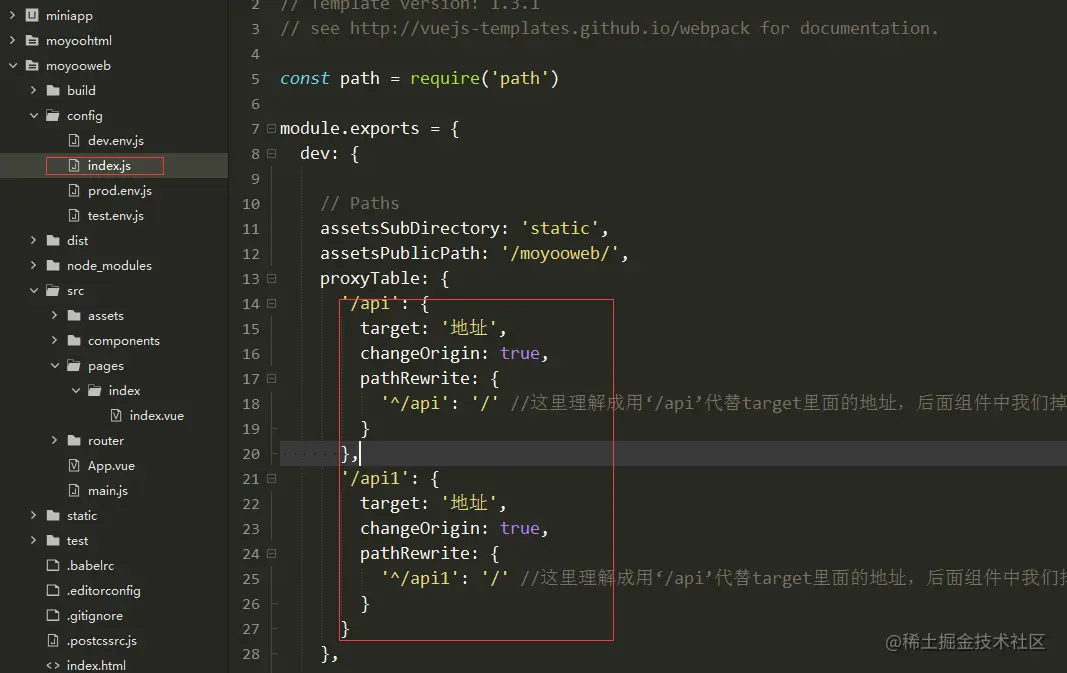Click the main.js file icon

(74, 491)
